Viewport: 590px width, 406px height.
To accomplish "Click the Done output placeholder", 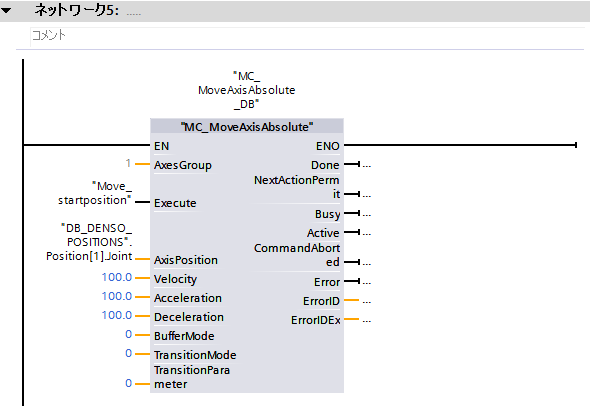I will [367, 166].
